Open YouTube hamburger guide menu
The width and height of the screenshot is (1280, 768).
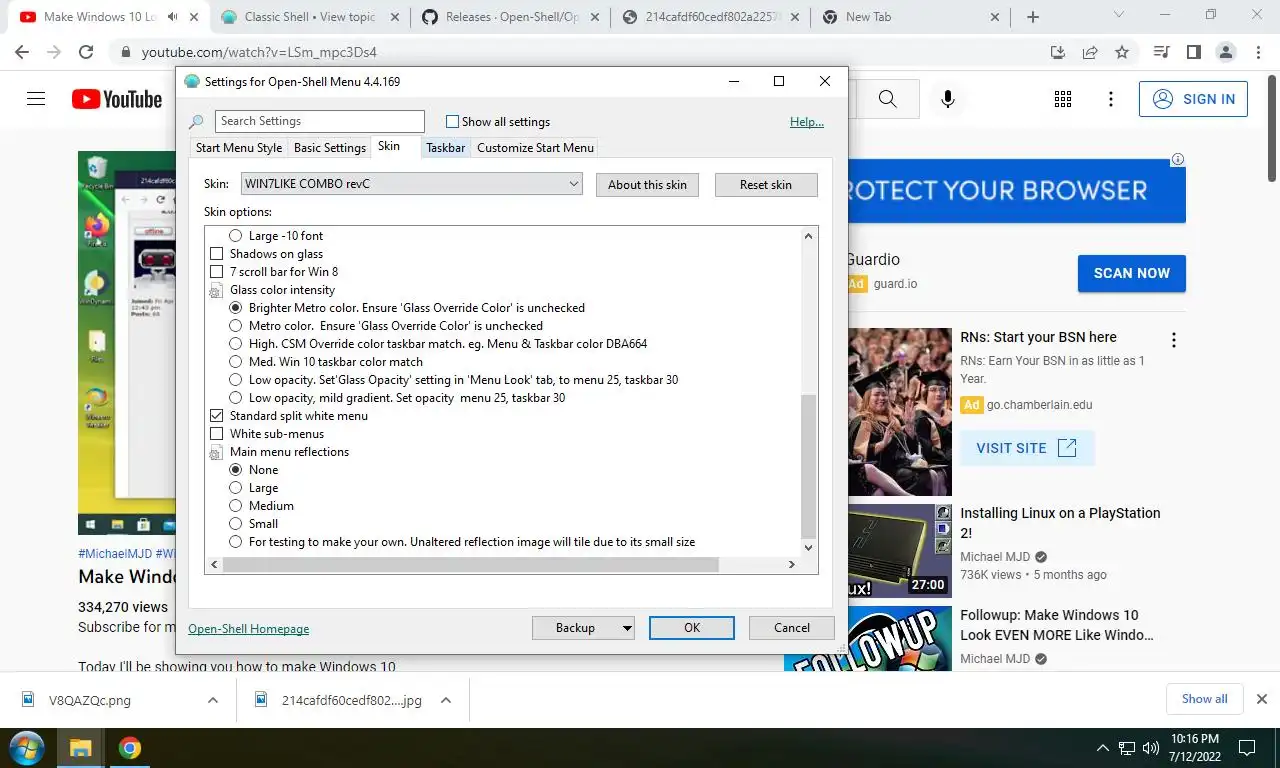pos(36,98)
